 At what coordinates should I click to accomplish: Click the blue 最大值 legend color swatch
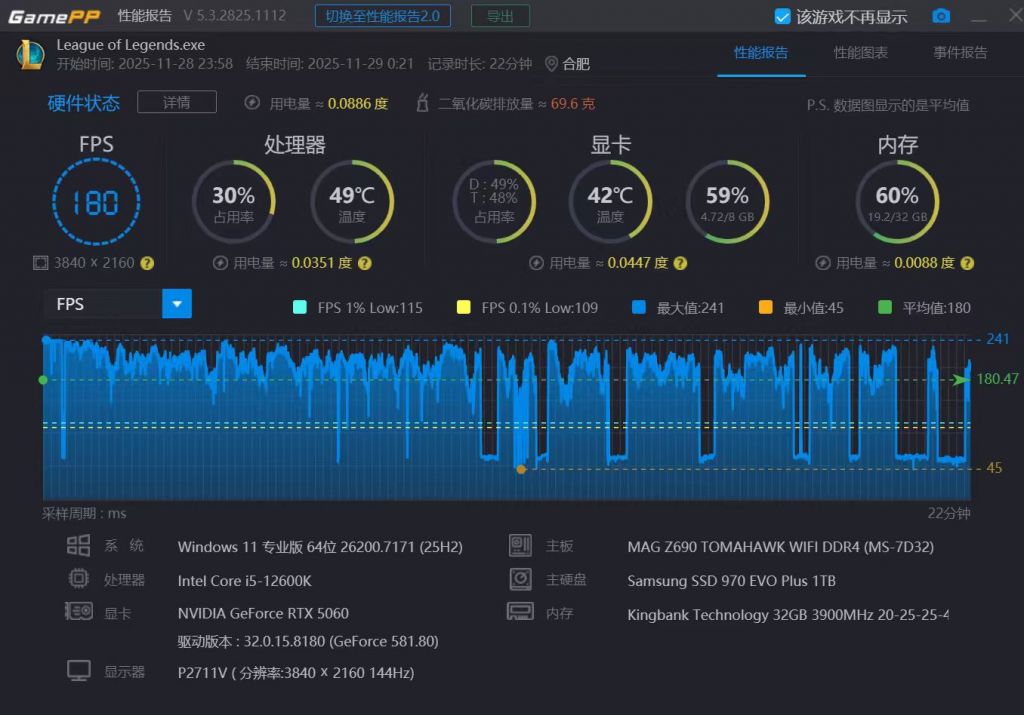tap(639, 307)
